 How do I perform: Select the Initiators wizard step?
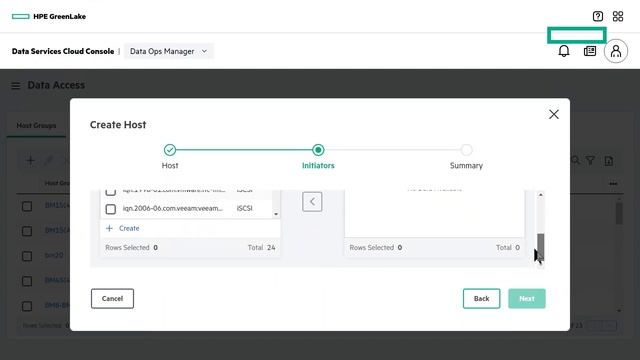318,150
